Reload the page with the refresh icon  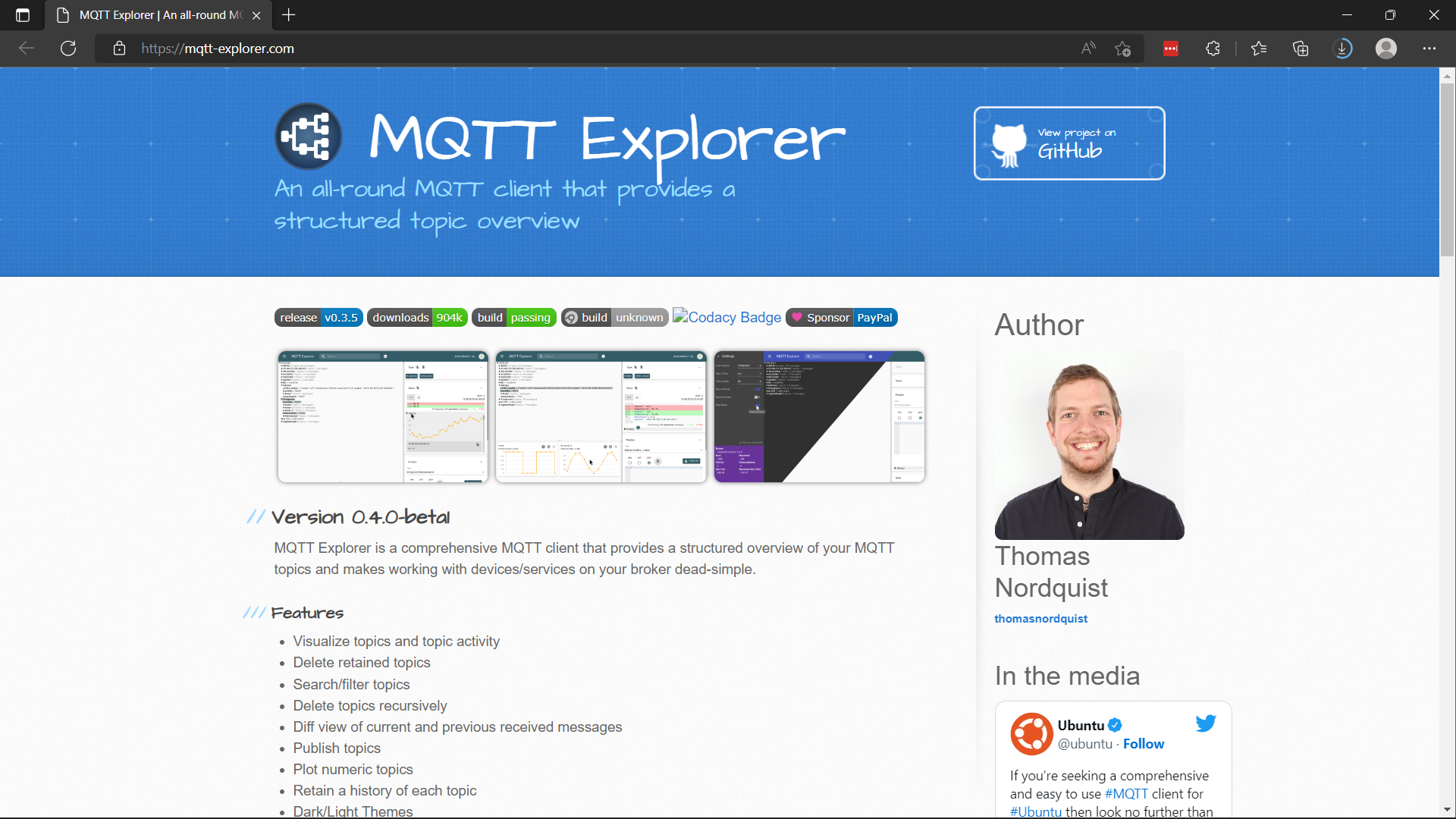[68, 49]
